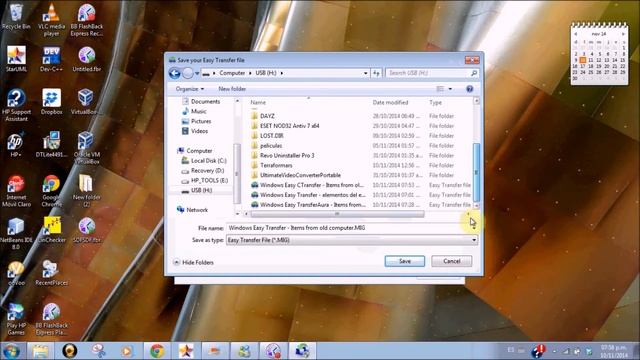This screenshot has height=360, width=640.
Task: Open Play HP Games desktop icon
Action: [x=16, y=319]
